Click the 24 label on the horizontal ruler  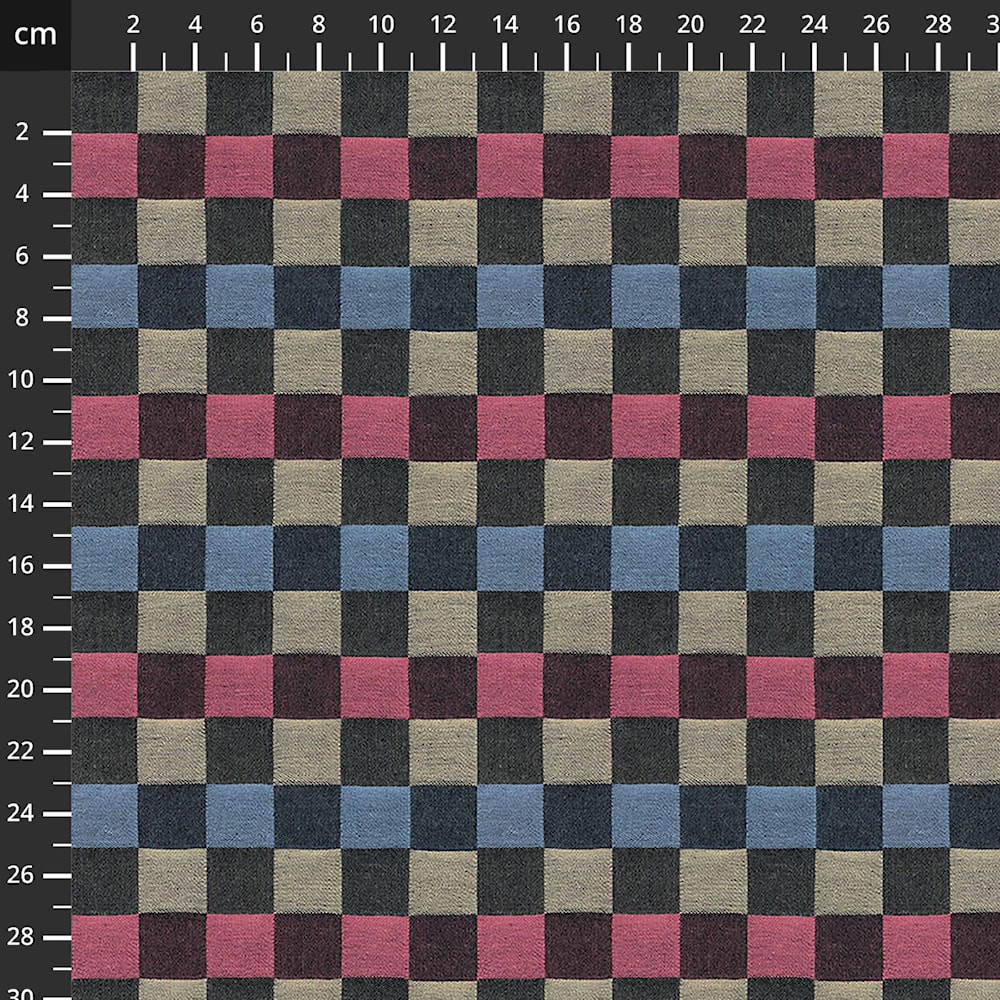pos(814,25)
